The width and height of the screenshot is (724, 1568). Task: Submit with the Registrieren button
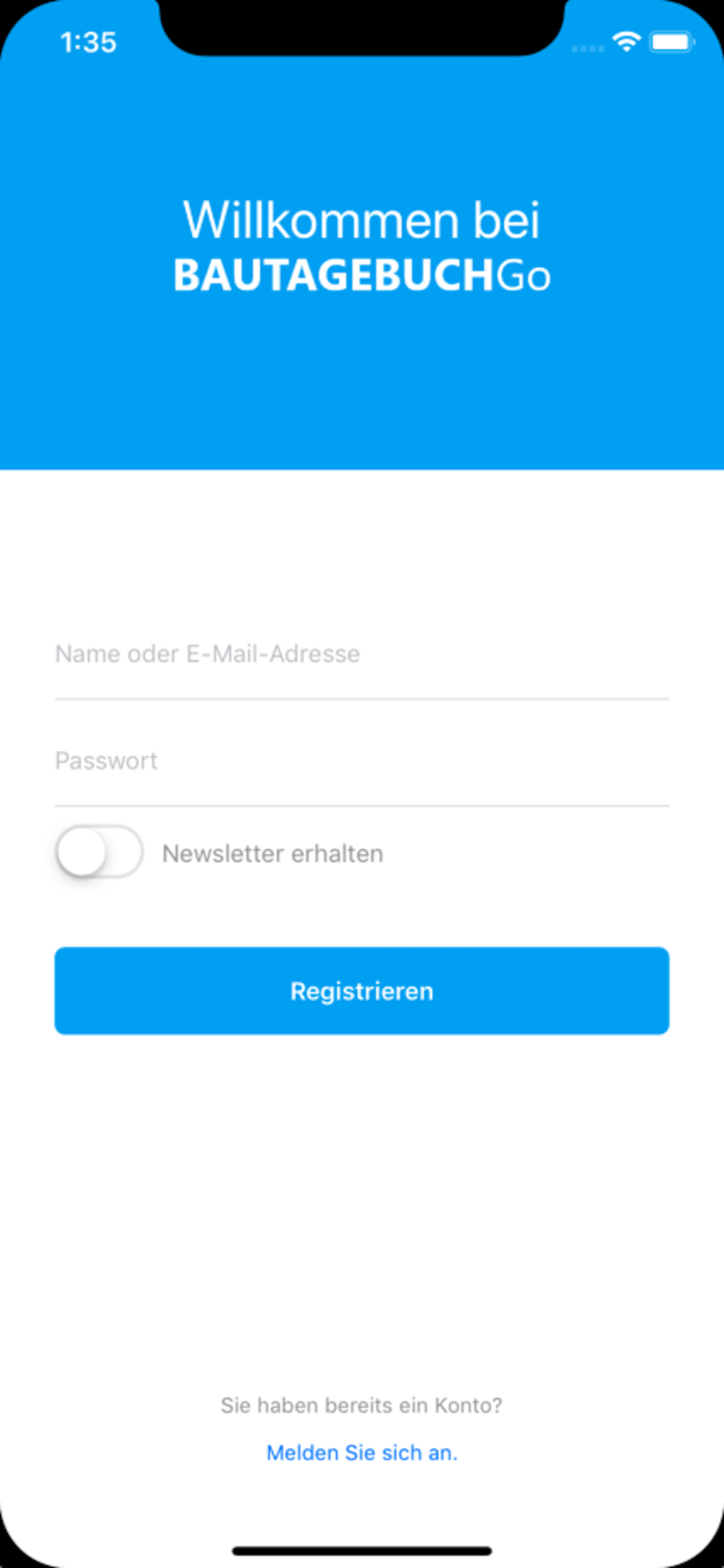[x=362, y=991]
